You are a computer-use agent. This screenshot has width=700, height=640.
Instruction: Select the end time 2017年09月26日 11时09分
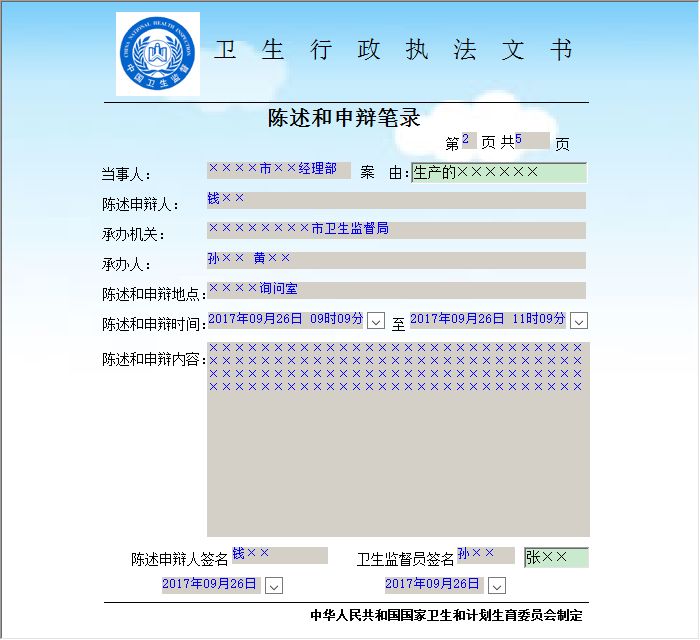[488, 320]
